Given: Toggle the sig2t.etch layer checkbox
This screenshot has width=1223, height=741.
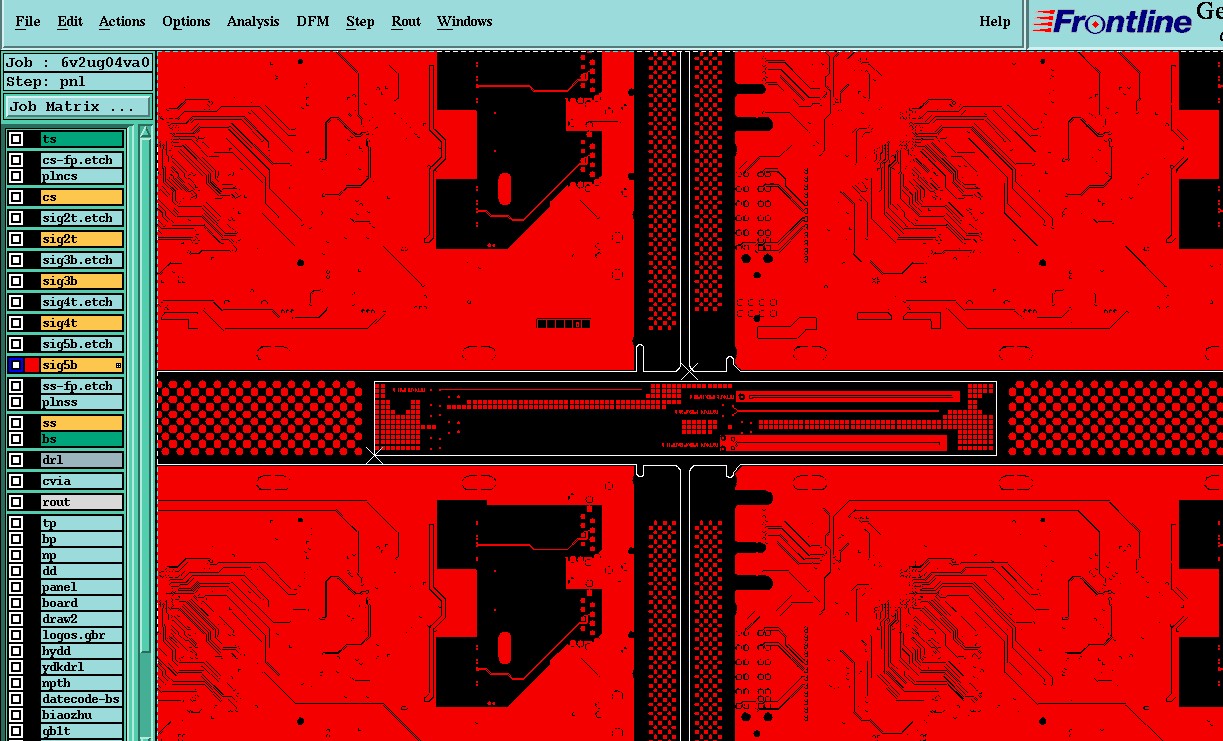Looking at the screenshot, I should click(16, 218).
